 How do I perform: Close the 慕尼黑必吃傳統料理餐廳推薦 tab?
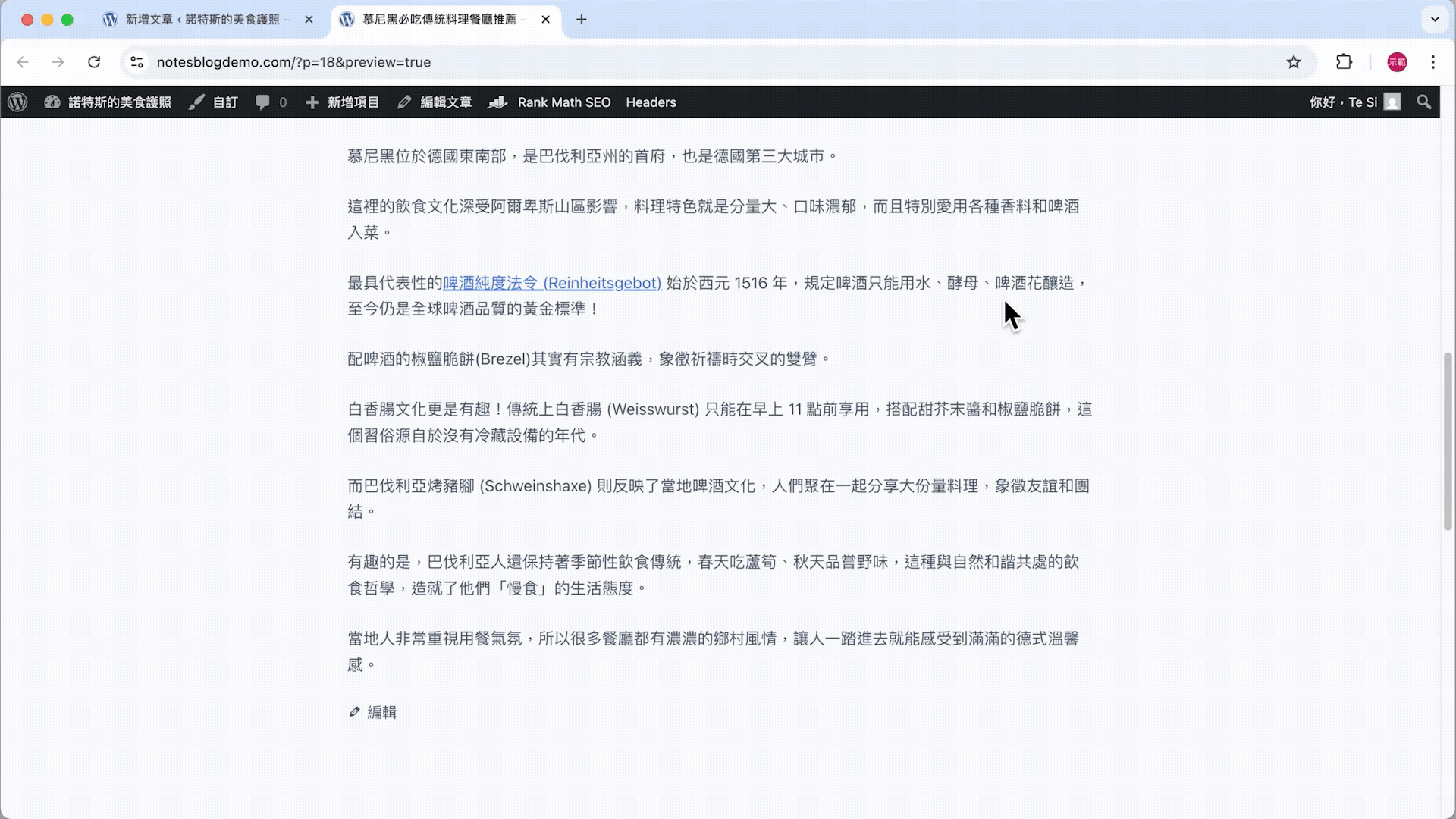coord(546,20)
